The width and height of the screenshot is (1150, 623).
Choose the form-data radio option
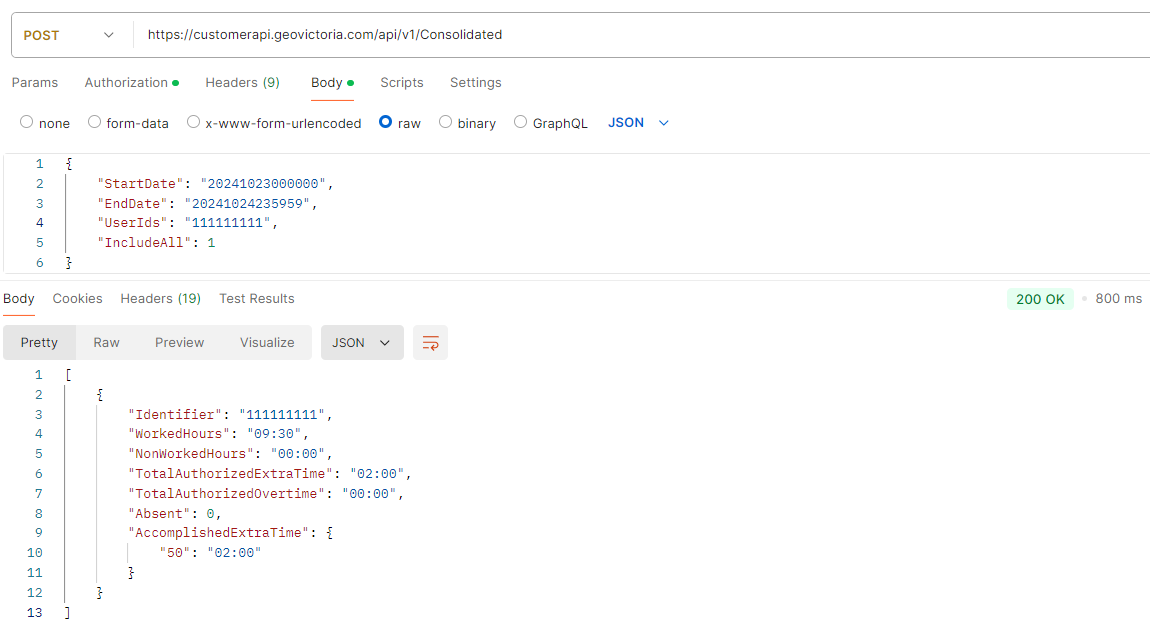(95, 123)
